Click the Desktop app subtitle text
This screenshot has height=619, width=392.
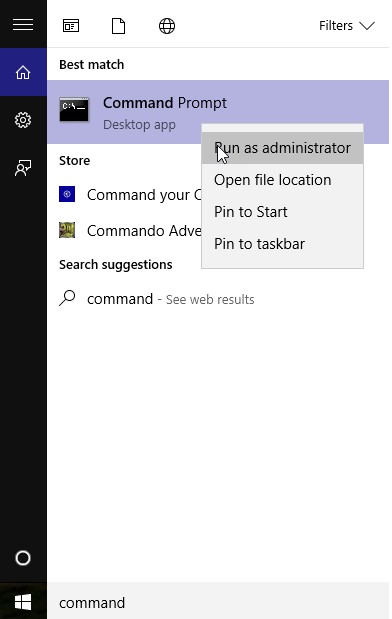(x=139, y=125)
